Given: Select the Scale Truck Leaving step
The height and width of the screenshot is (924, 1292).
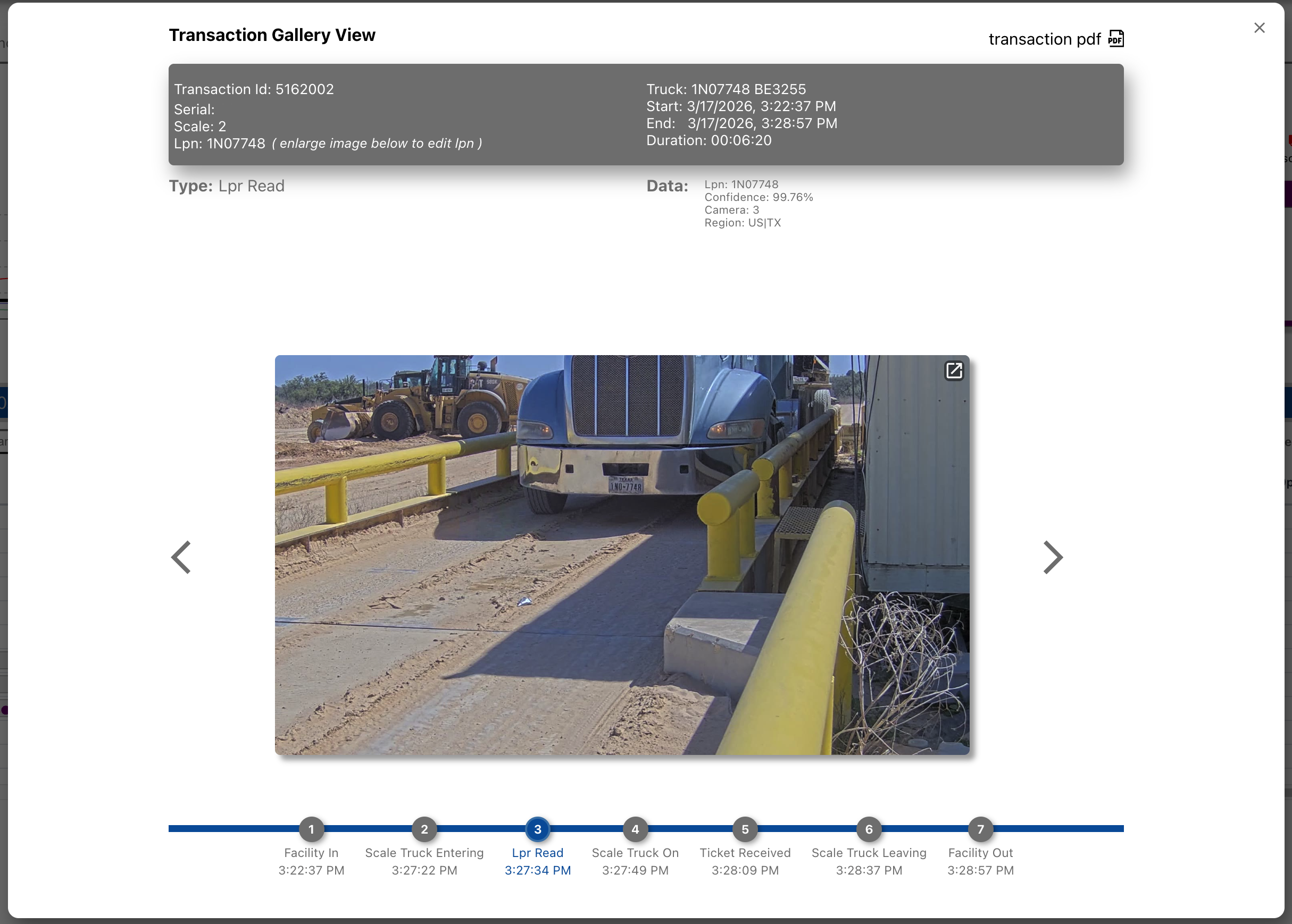Looking at the screenshot, I should 868,829.
